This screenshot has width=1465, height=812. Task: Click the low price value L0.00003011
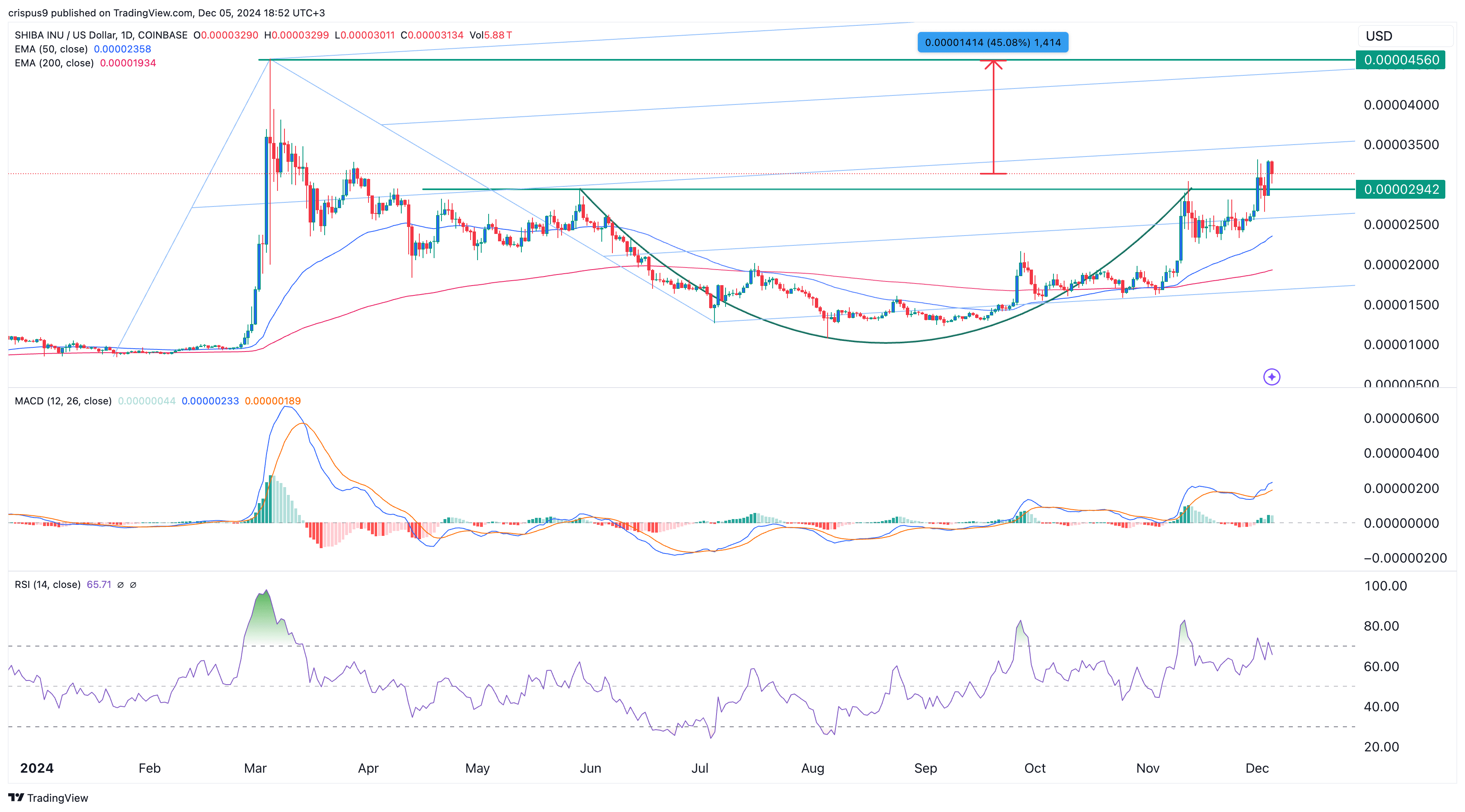pyautogui.click(x=364, y=35)
